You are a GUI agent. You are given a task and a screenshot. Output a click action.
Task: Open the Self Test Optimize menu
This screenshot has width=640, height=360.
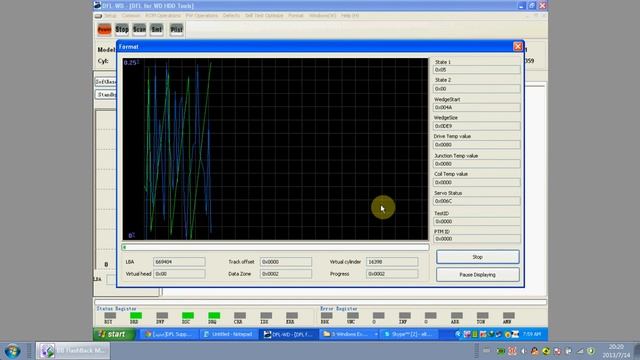click(264, 16)
